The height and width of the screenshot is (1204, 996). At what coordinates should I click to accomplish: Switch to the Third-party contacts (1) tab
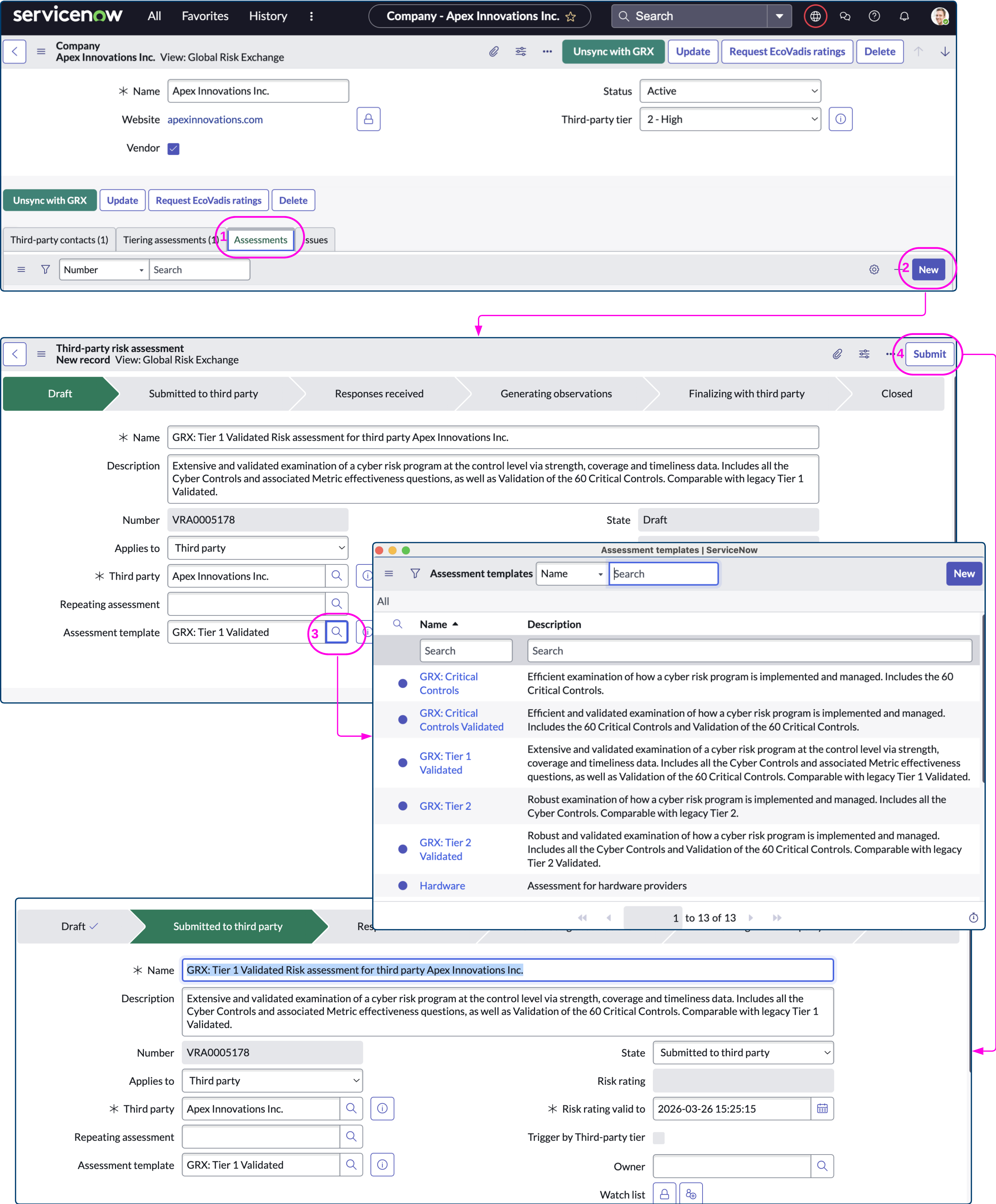coord(59,240)
